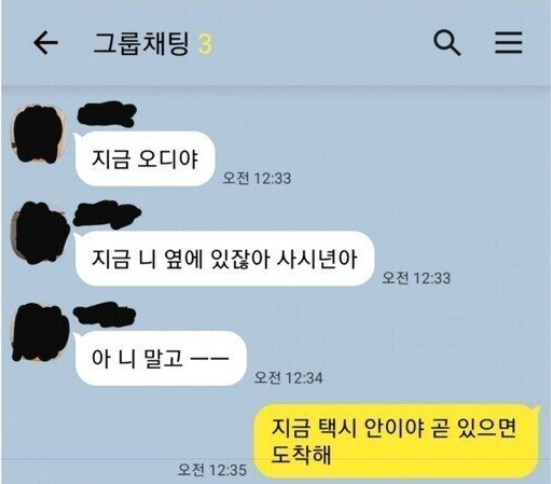Open the hamburger menu icon

(508, 43)
